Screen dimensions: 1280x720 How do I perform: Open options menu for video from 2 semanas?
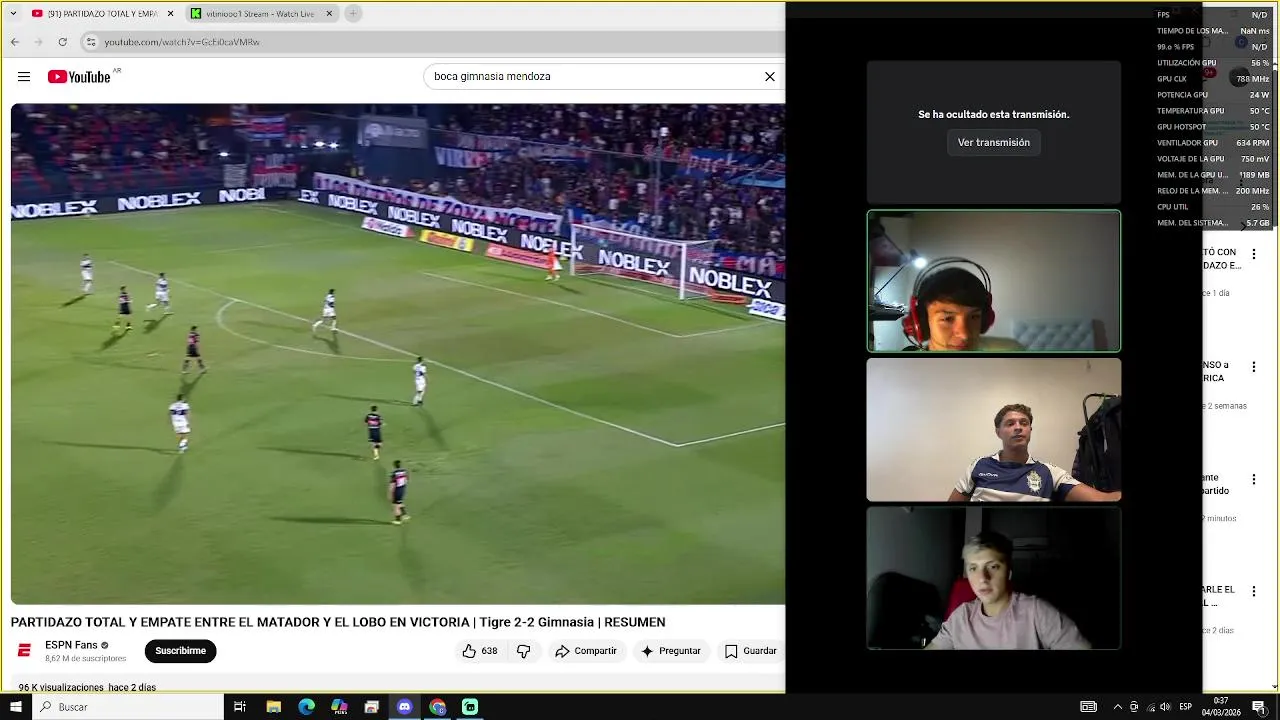[x=1254, y=368]
